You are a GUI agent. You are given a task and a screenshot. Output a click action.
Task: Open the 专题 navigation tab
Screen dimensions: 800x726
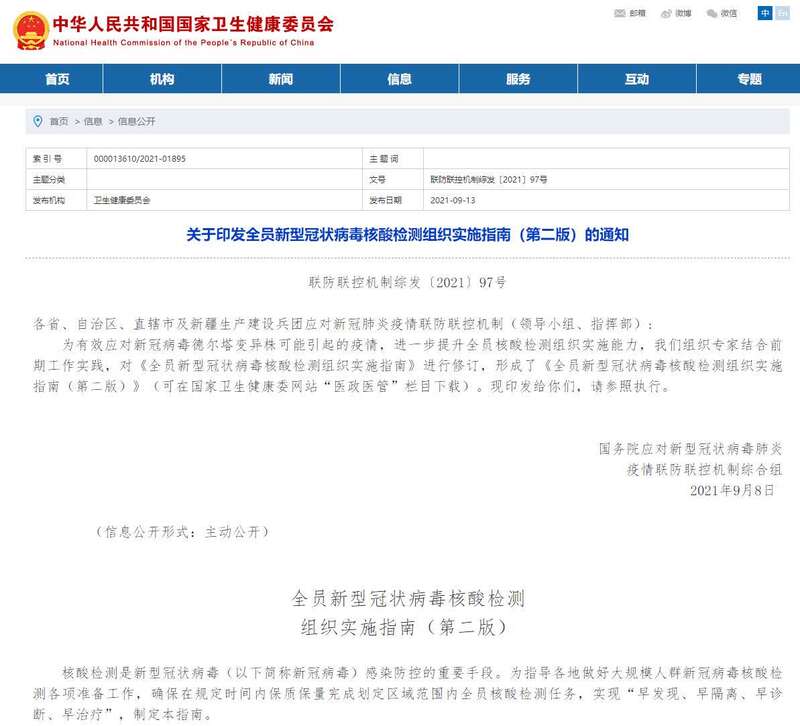tap(749, 79)
